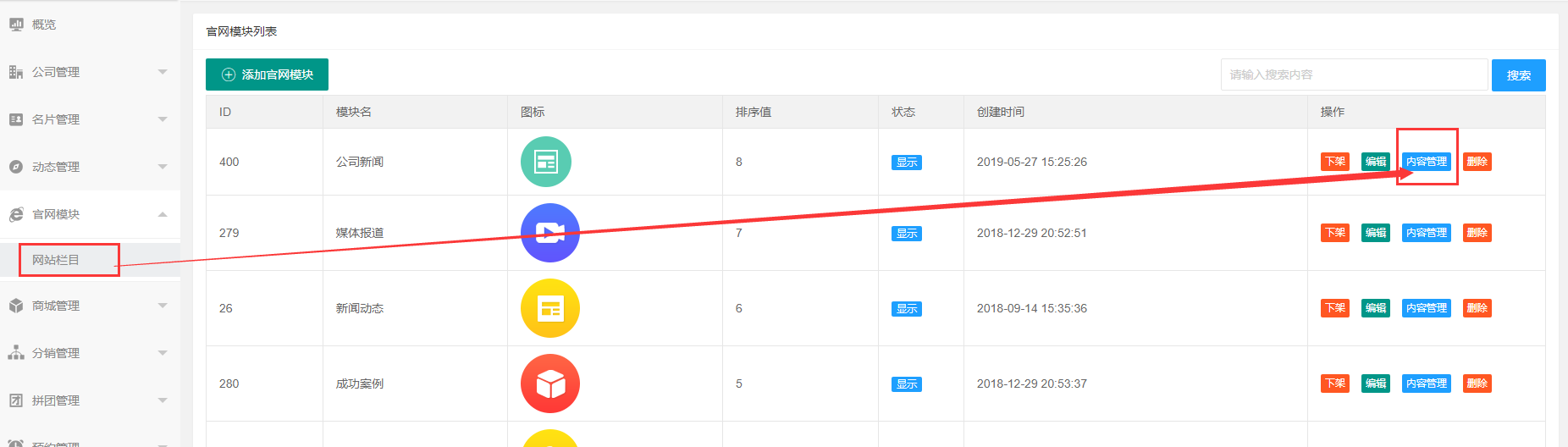The height and width of the screenshot is (447, 1568).
Task: Toggle 显示 status for 媒体报道 row
Action: pyautogui.click(x=906, y=234)
